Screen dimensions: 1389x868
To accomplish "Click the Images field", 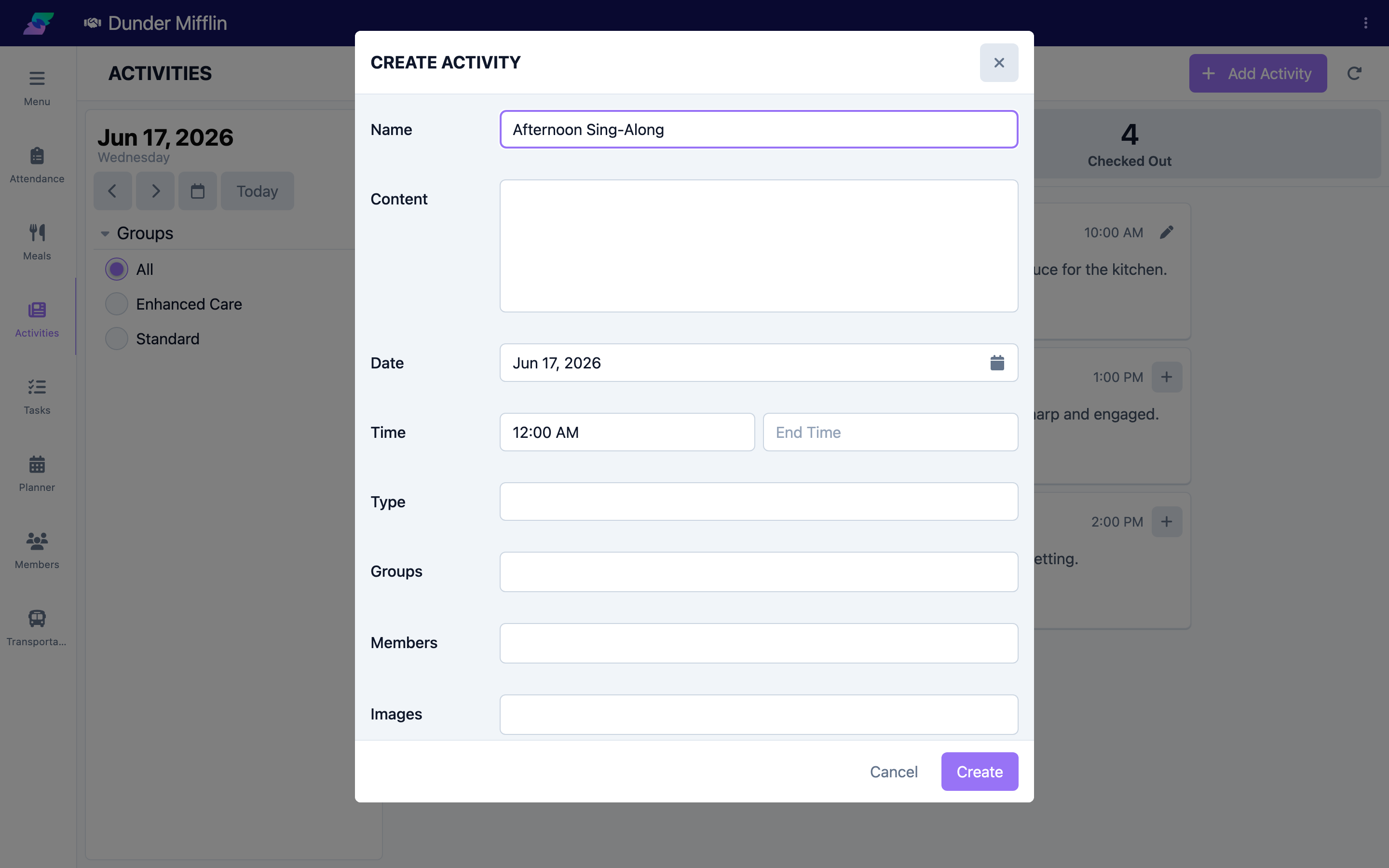I will [759, 715].
